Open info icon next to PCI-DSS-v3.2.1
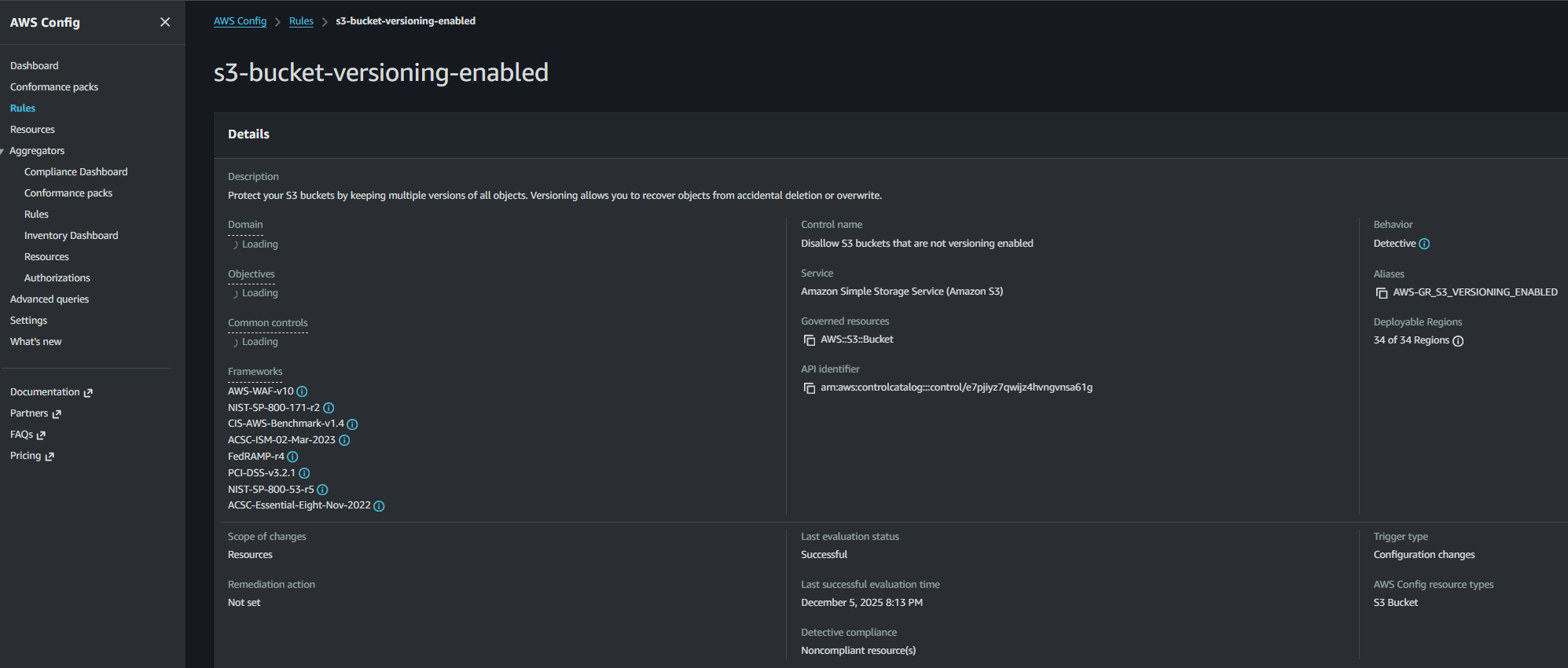1568x668 pixels. 304,473
